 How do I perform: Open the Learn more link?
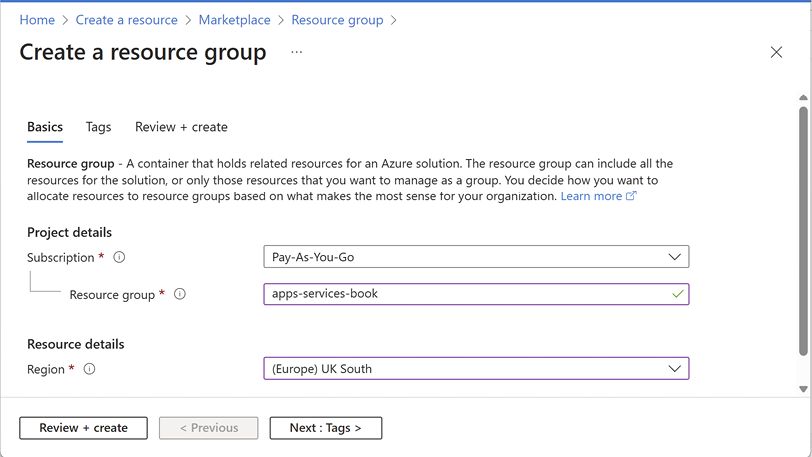(x=591, y=196)
